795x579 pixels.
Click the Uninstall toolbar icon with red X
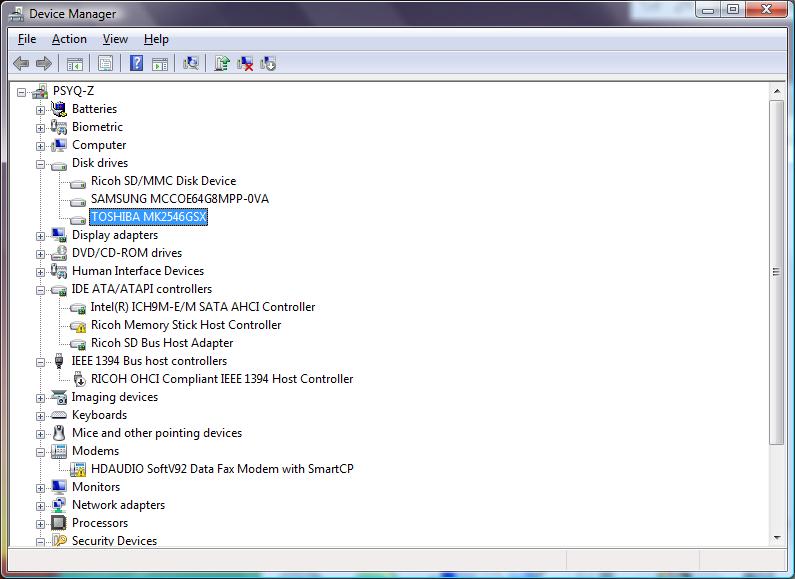pos(245,63)
